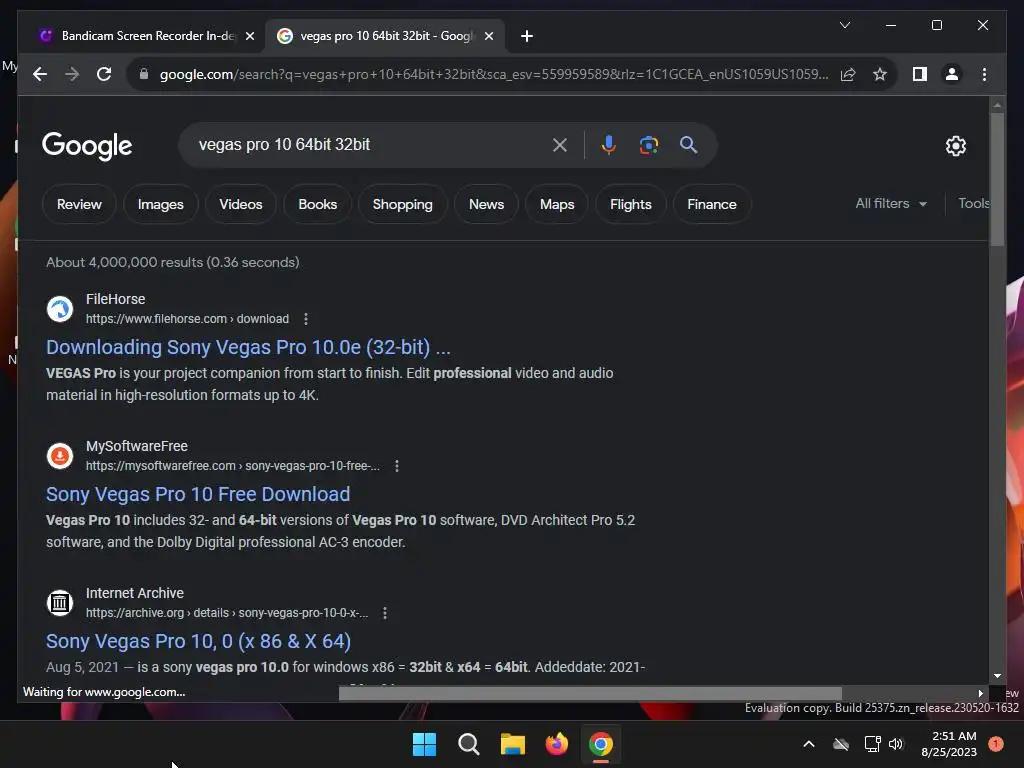Go back using the browser back arrow
The width and height of the screenshot is (1024, 768).
(x=40, y=74)
